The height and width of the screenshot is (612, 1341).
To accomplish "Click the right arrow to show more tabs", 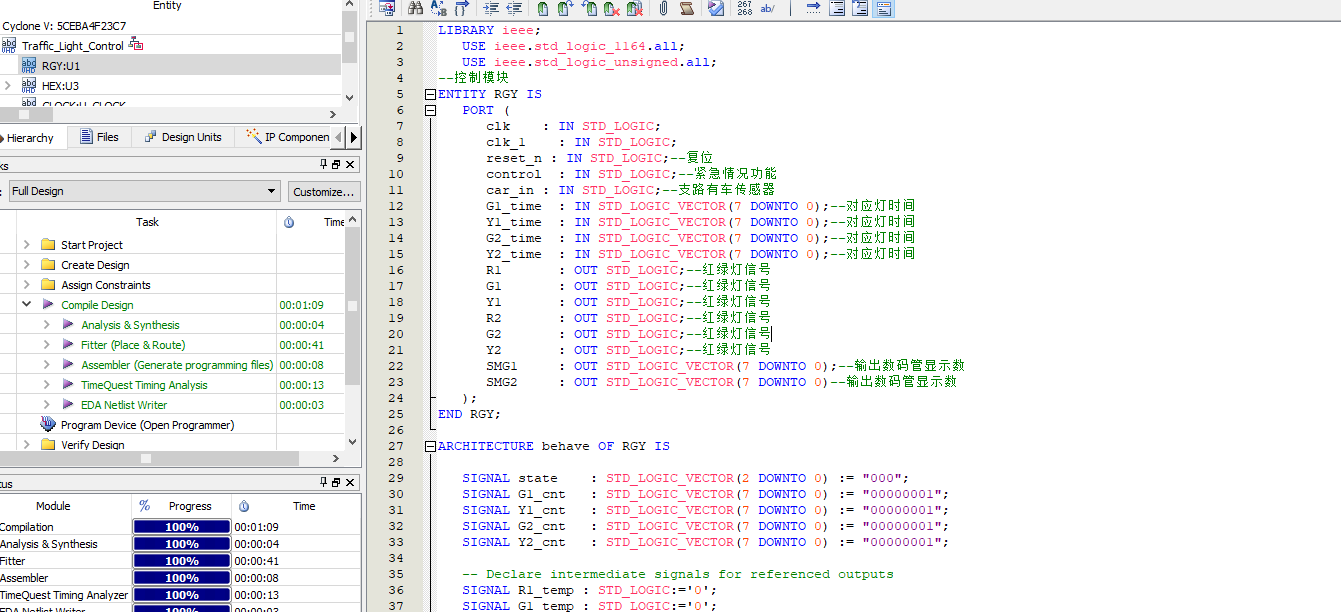I will 354,137.
